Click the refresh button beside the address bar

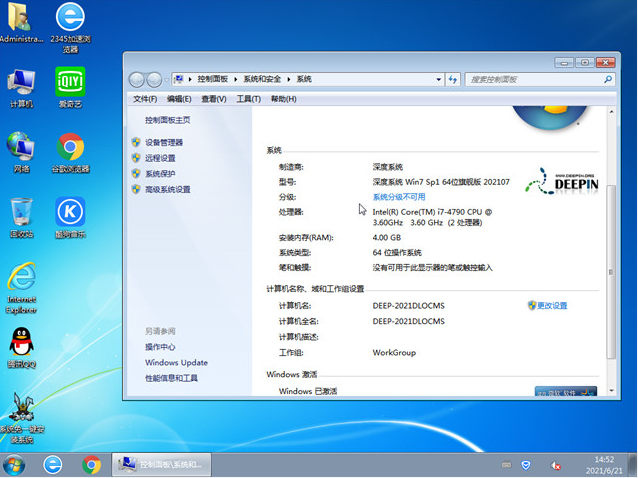[x=452, y=79]
